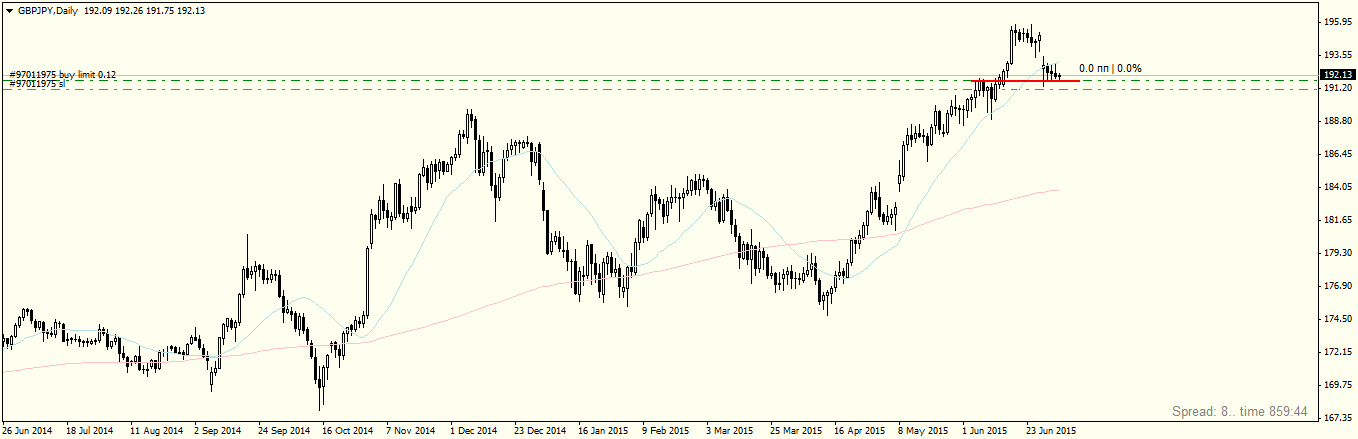Click the 1 Dec 2014 date label
This screenshot has height=439, width=1358.
tap(474, 431)
